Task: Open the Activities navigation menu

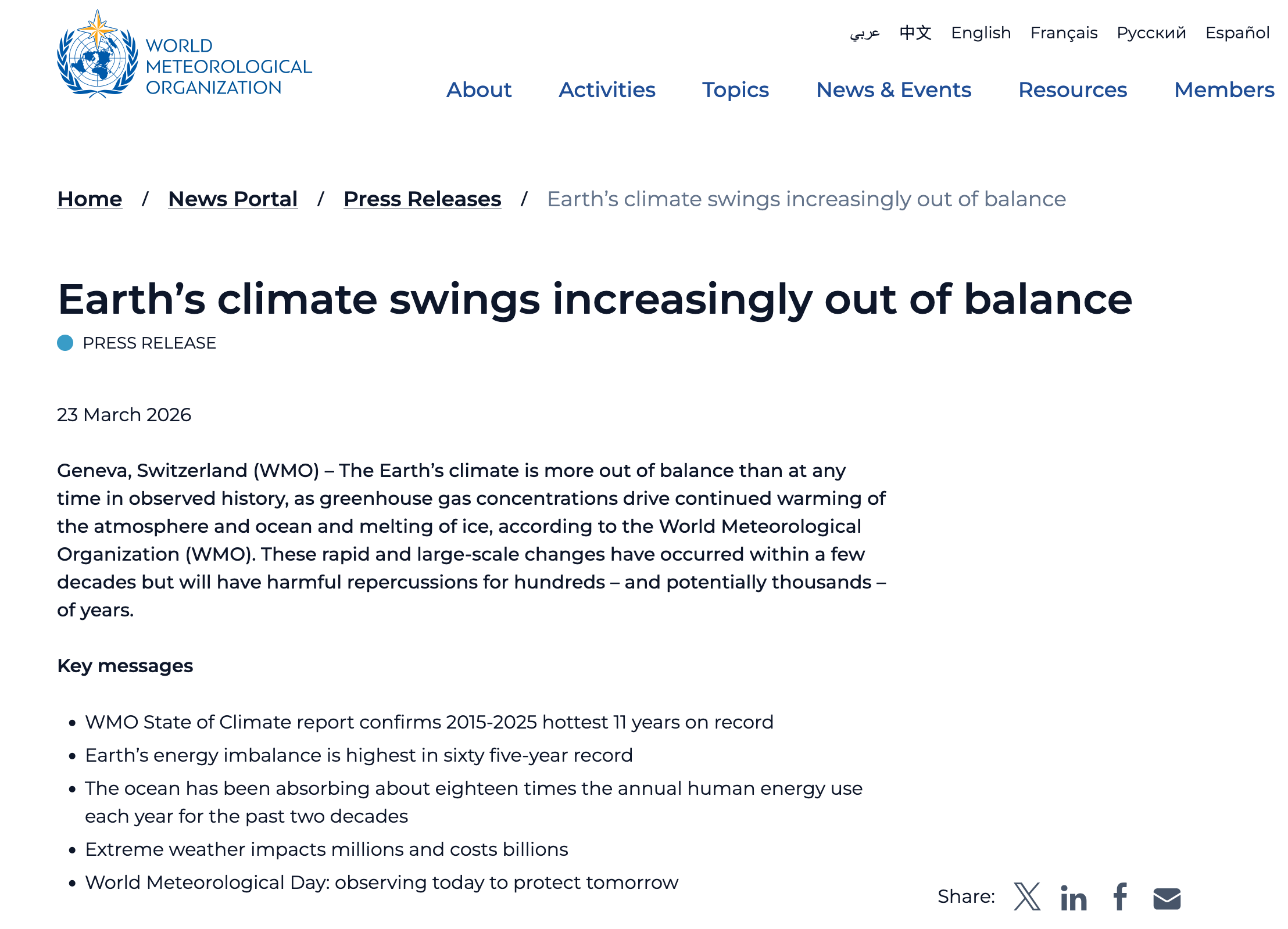Action: 607,90
